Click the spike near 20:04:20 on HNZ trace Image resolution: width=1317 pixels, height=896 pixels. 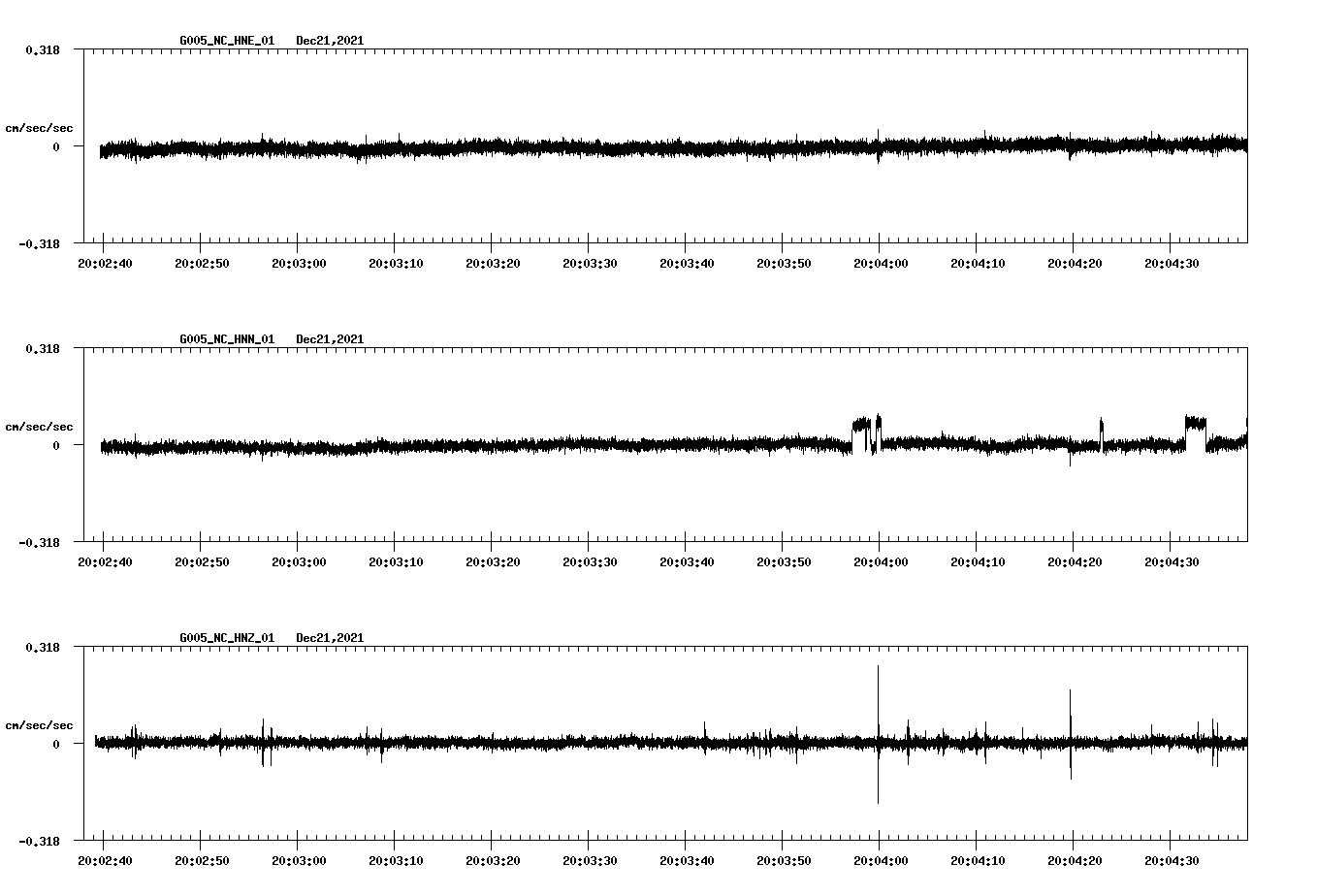[1071, 734]
